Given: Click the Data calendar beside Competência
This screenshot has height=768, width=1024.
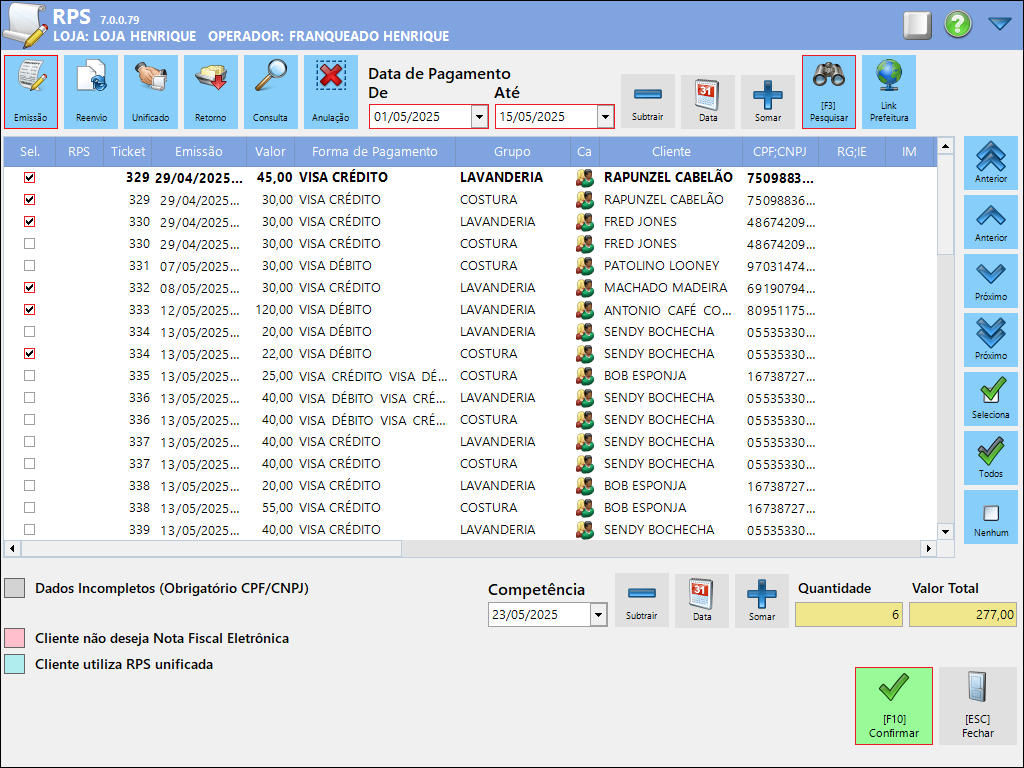Looking at the screenshot, I should pyautogui.click(x=702, y=600).
